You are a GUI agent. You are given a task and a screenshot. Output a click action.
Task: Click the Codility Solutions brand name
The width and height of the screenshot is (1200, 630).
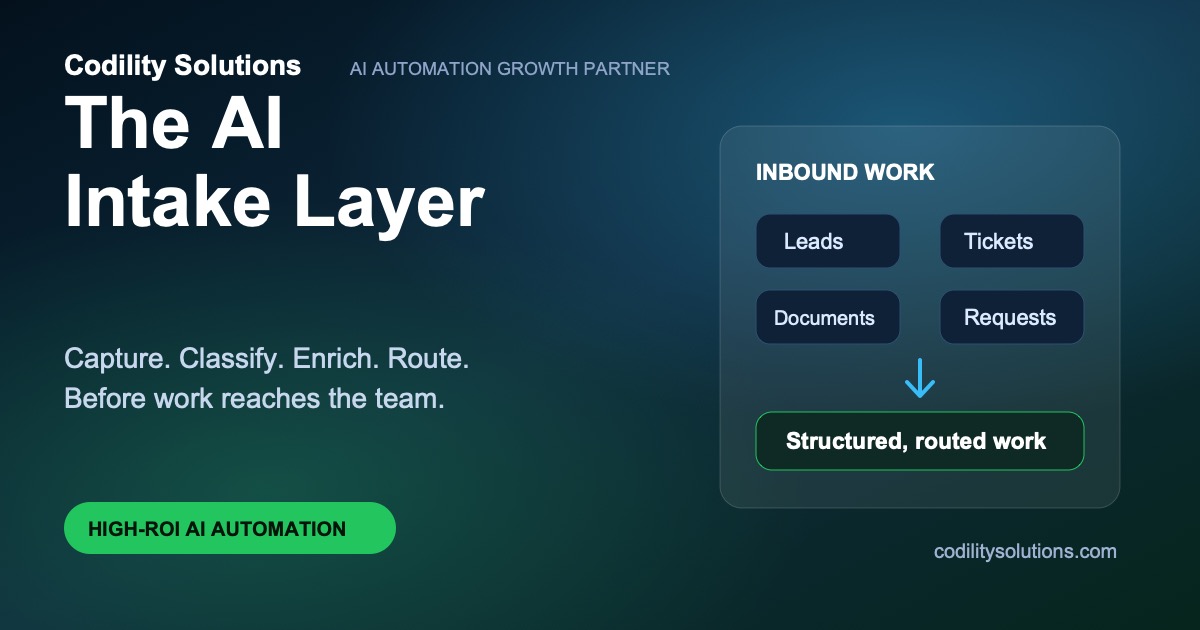tap(183, 66)
